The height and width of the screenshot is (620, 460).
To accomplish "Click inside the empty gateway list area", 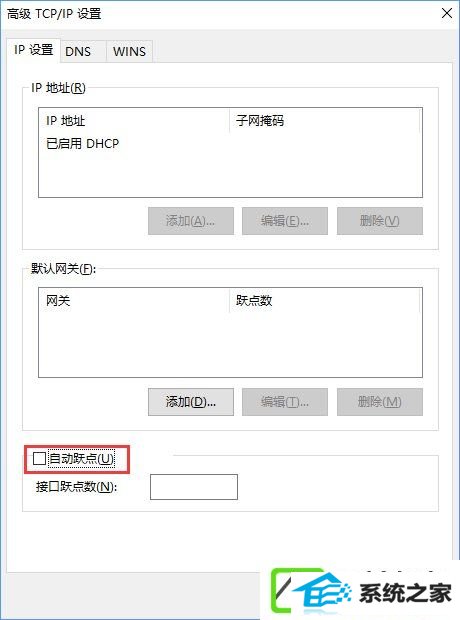I will point(230,344).
